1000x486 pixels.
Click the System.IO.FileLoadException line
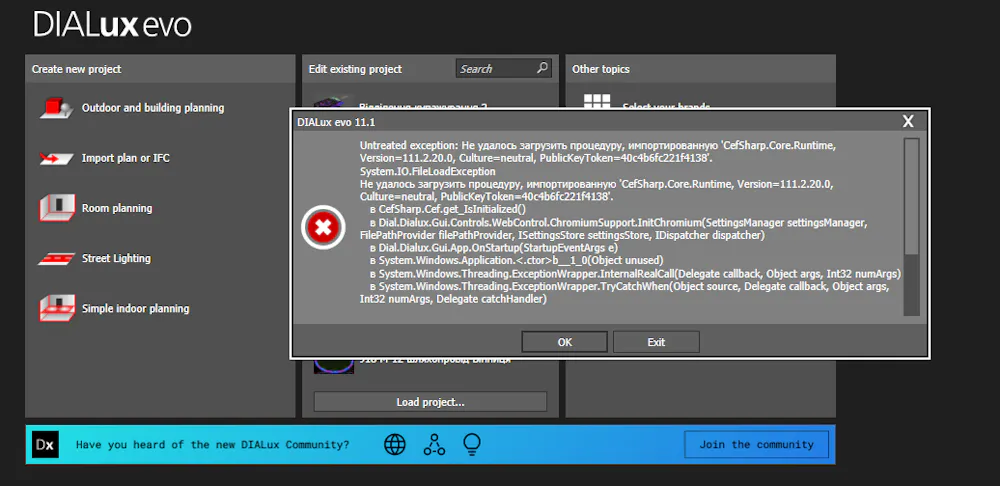tap(427, 171)
